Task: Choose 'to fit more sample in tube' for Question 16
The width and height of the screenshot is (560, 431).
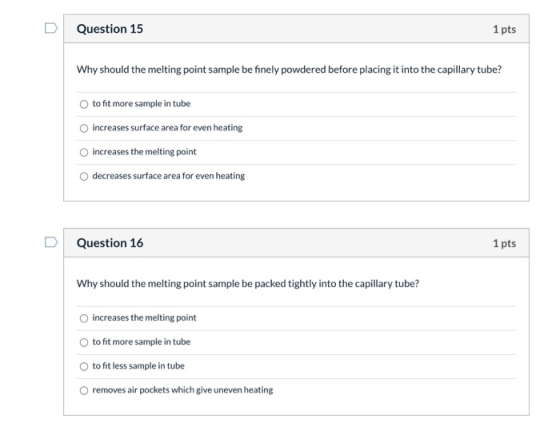Action: click(x=84, y=342)
